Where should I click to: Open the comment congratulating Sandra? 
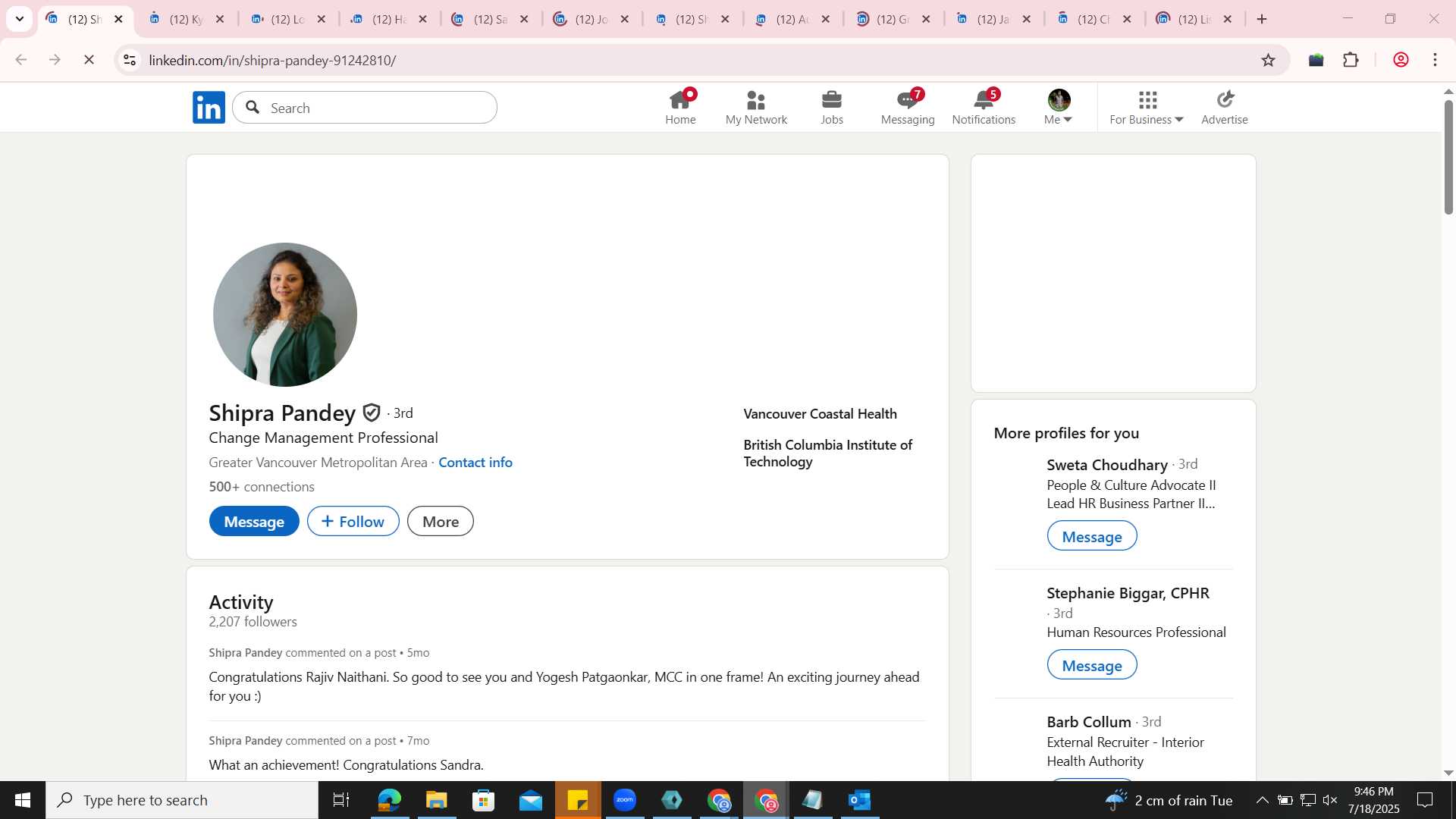click(x=346, y=765)
